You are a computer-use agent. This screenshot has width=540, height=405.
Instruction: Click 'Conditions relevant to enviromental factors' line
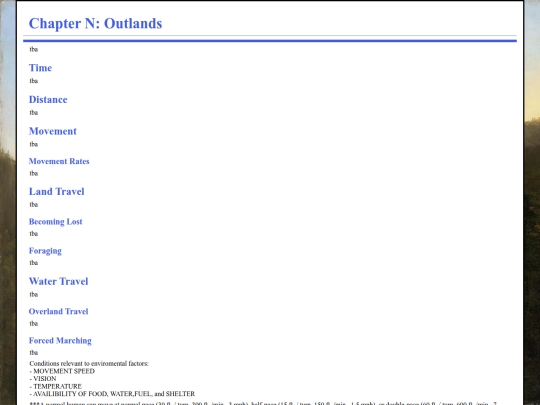coord(89,364)
